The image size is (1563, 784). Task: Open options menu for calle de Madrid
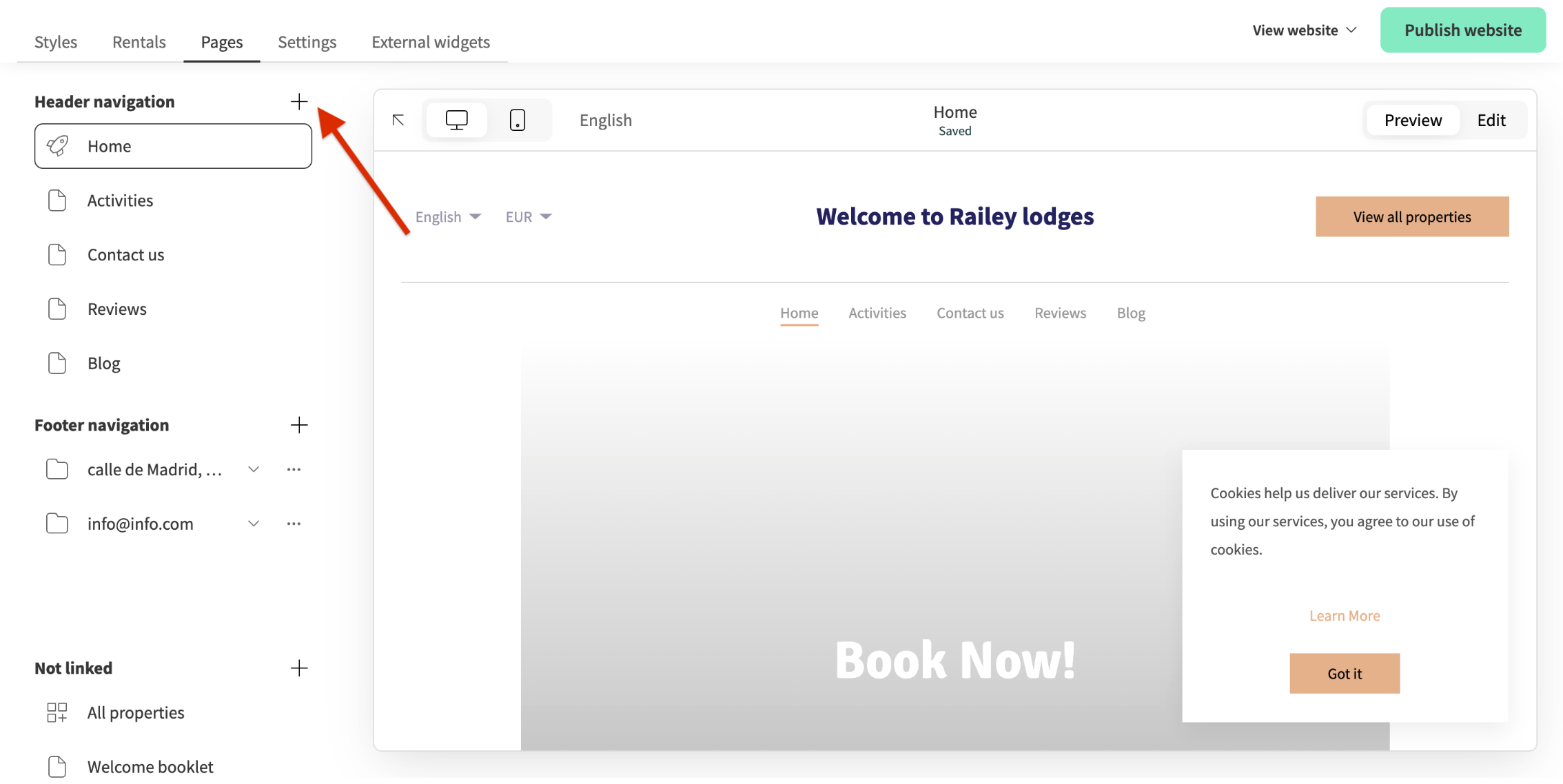(294, 469)
